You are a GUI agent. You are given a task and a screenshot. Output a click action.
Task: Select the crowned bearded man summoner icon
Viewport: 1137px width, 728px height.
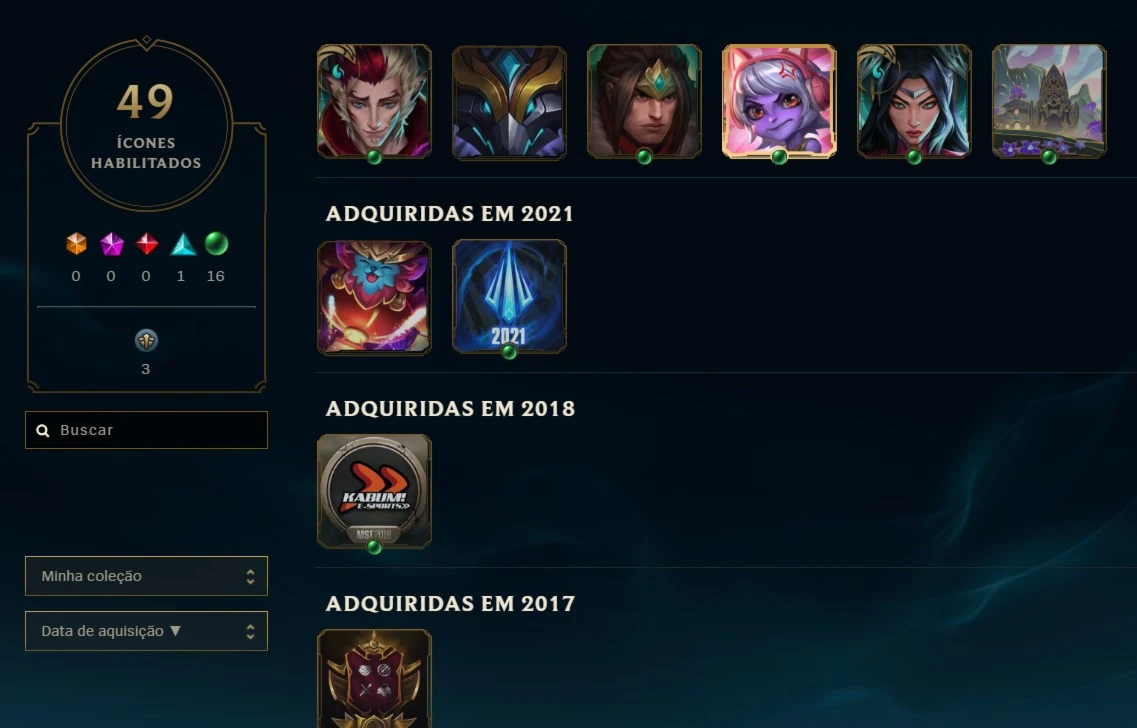point(644,102)
